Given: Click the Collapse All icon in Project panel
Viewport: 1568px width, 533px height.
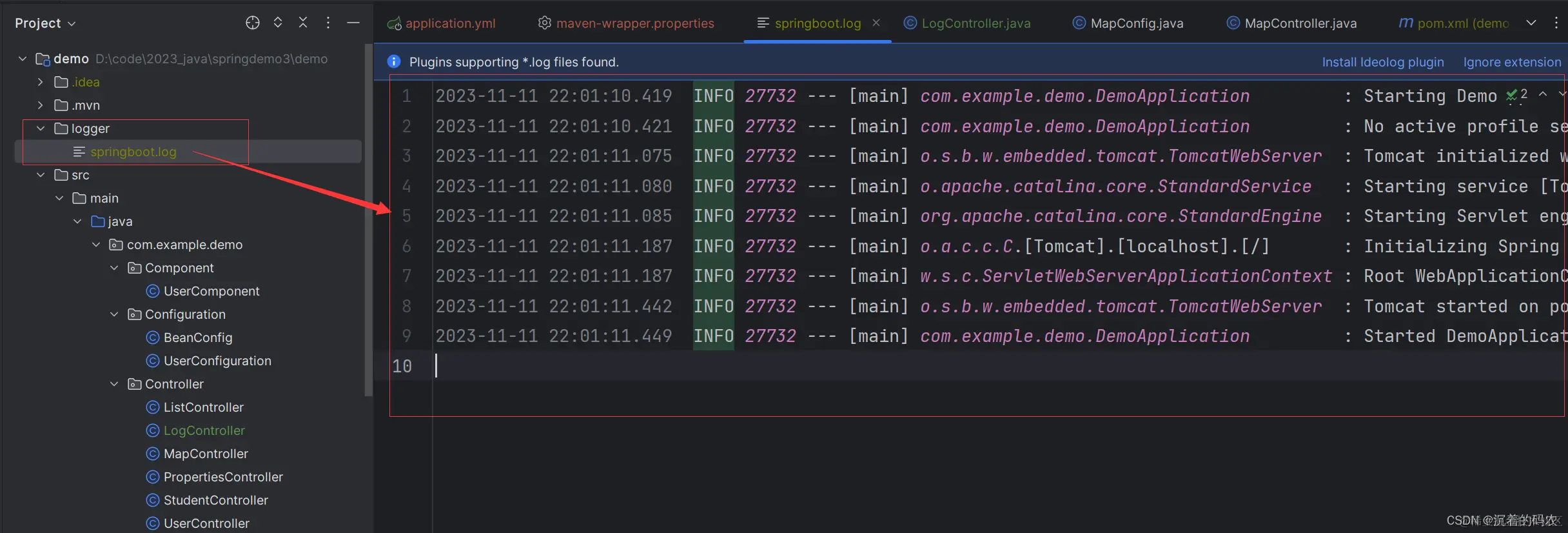Looking at the screenshot, I should click(303, 23).
